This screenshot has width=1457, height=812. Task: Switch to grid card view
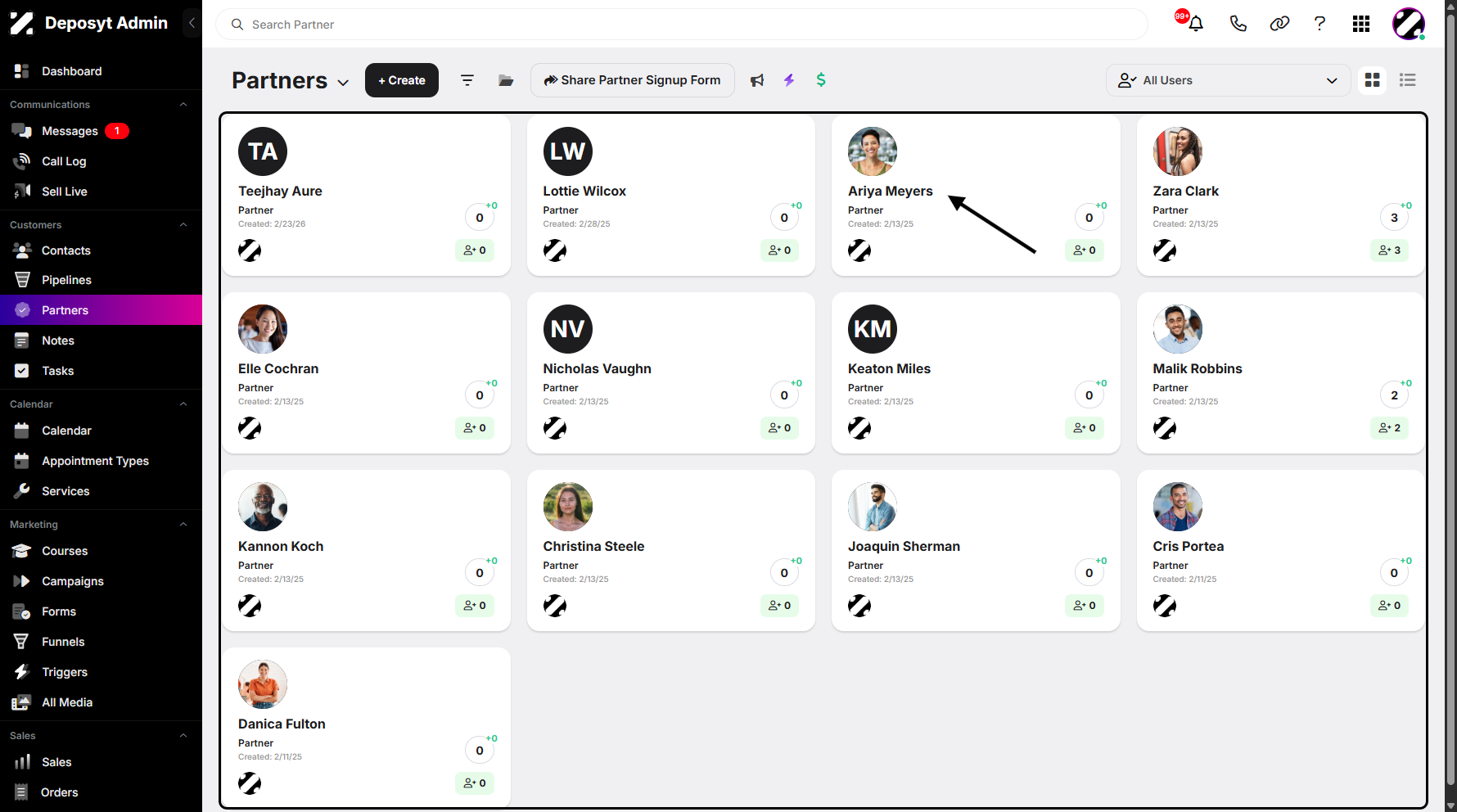tap(1373, 80)
